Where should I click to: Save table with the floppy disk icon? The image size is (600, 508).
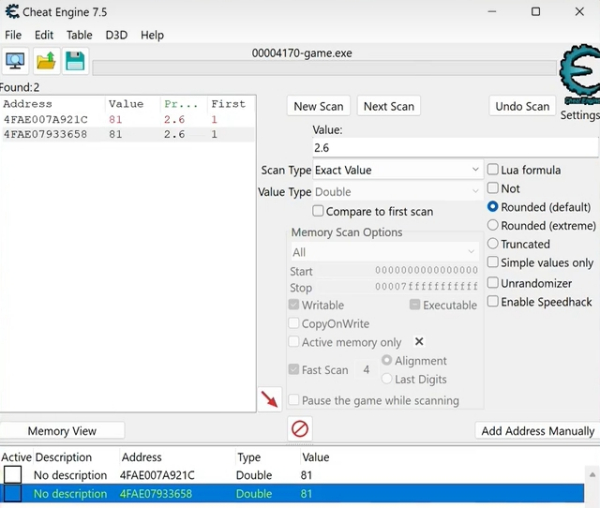[x=75, y=61]
